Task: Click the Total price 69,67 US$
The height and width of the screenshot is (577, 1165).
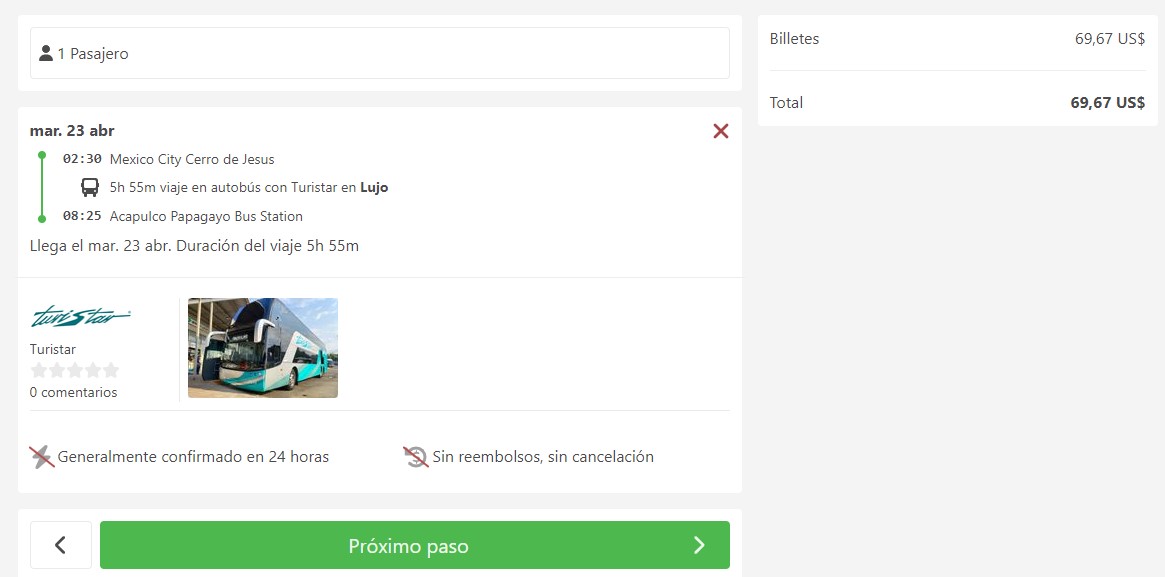Action: pos(1107,102)
